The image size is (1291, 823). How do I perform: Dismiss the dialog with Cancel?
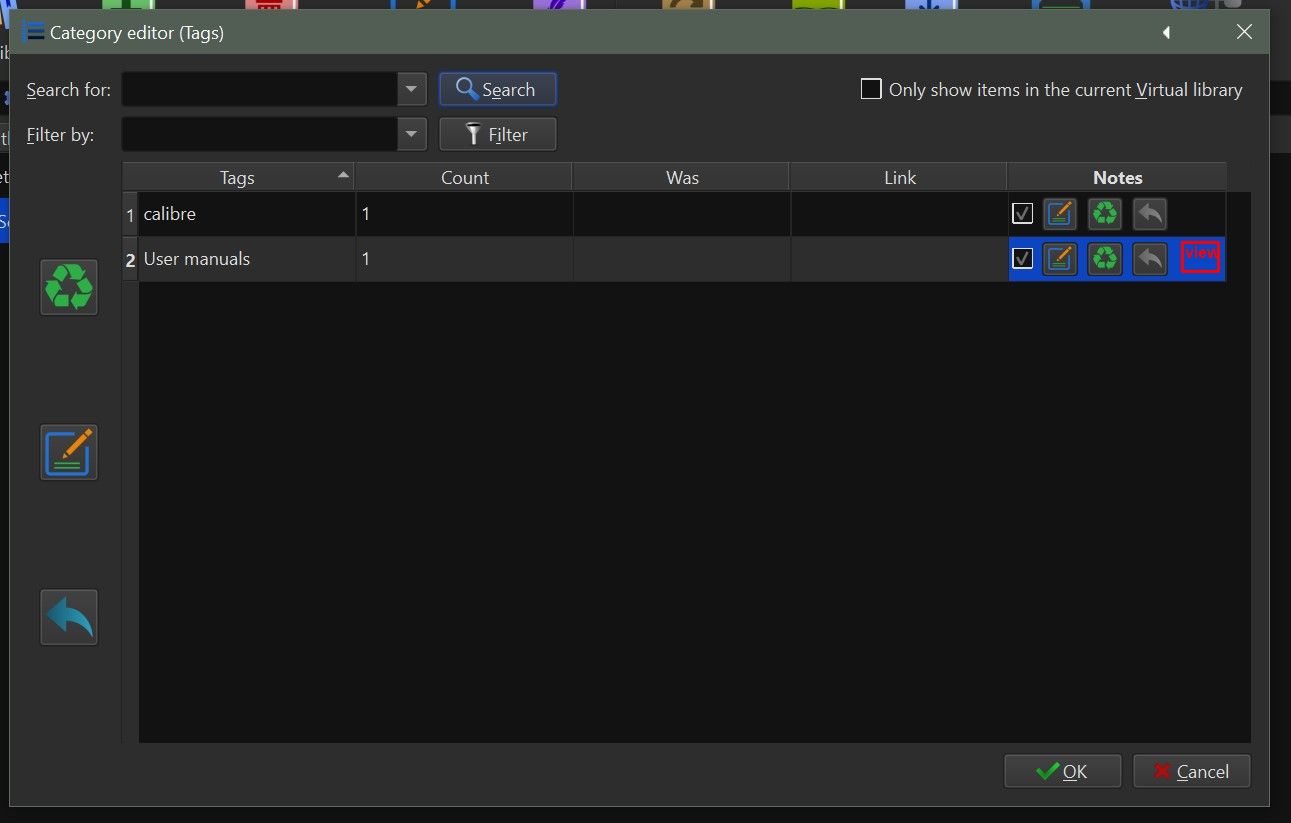[x=1192, y=771]
